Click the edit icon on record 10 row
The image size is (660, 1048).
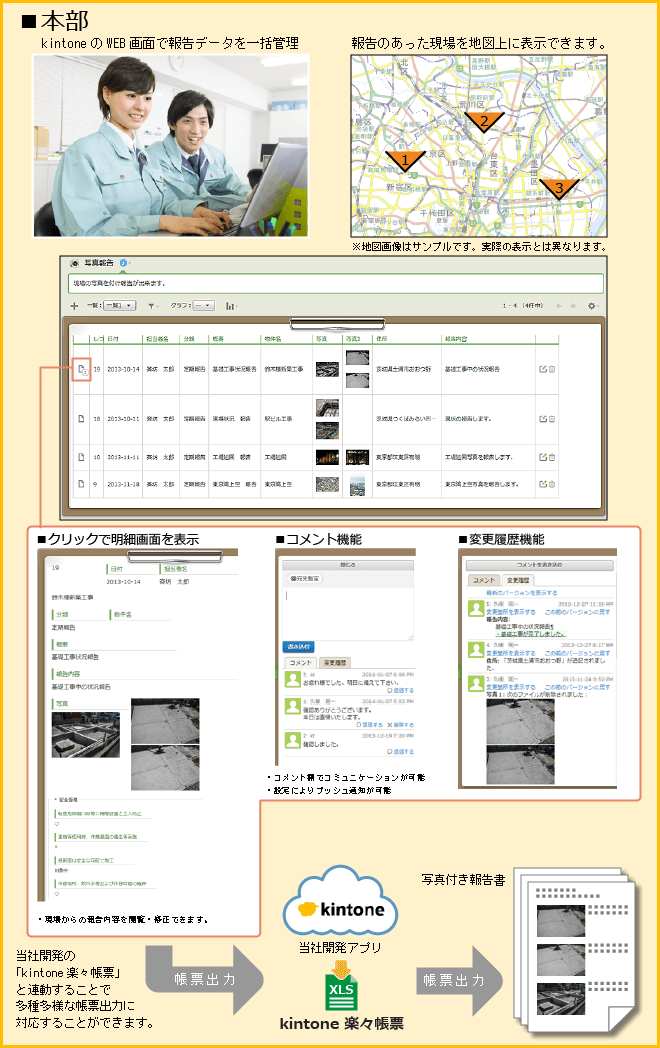pyautogui.click(x=543, y=457)
